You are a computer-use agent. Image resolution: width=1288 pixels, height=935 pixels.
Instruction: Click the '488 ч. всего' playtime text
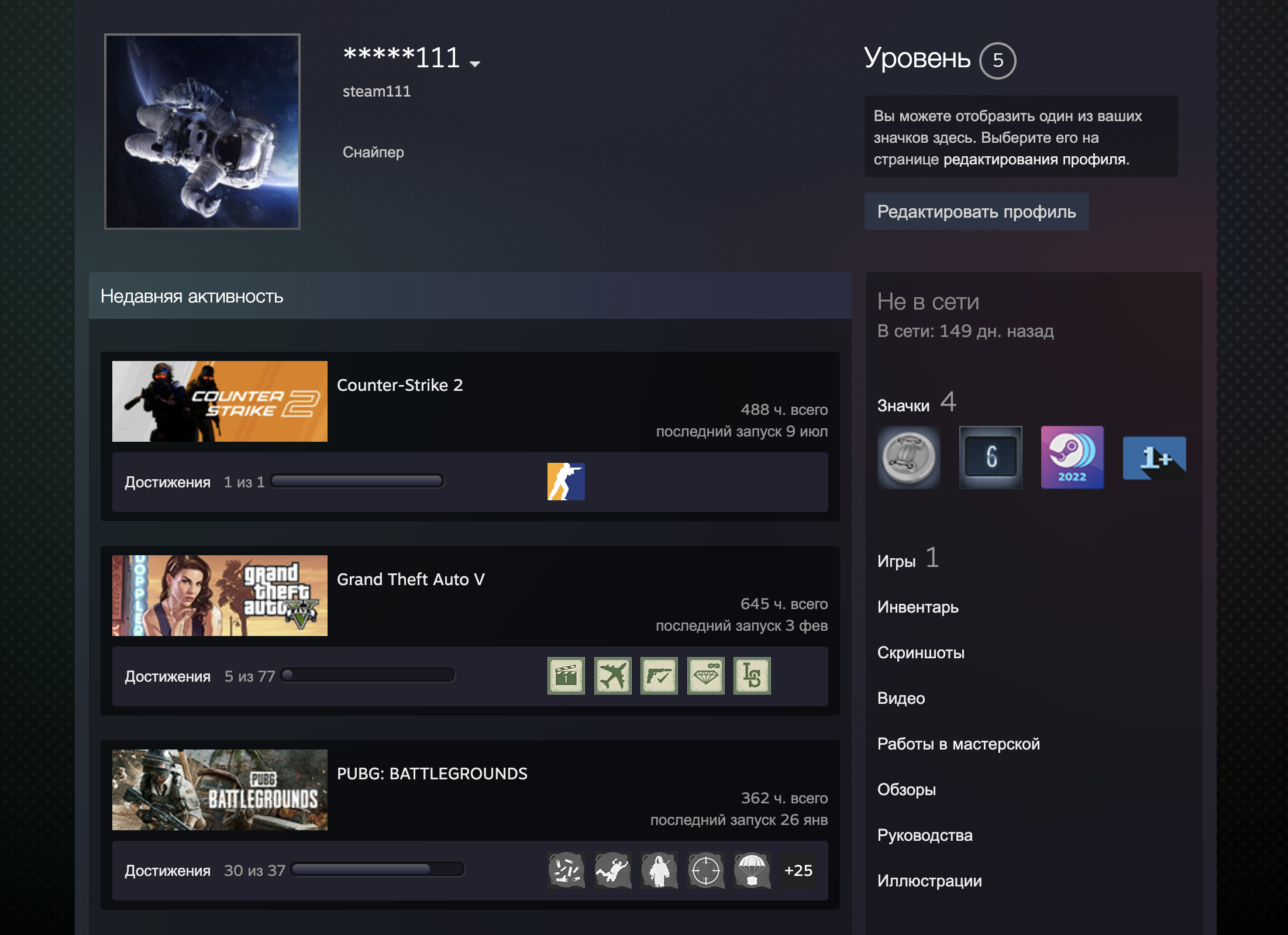(x=784, y=410)
